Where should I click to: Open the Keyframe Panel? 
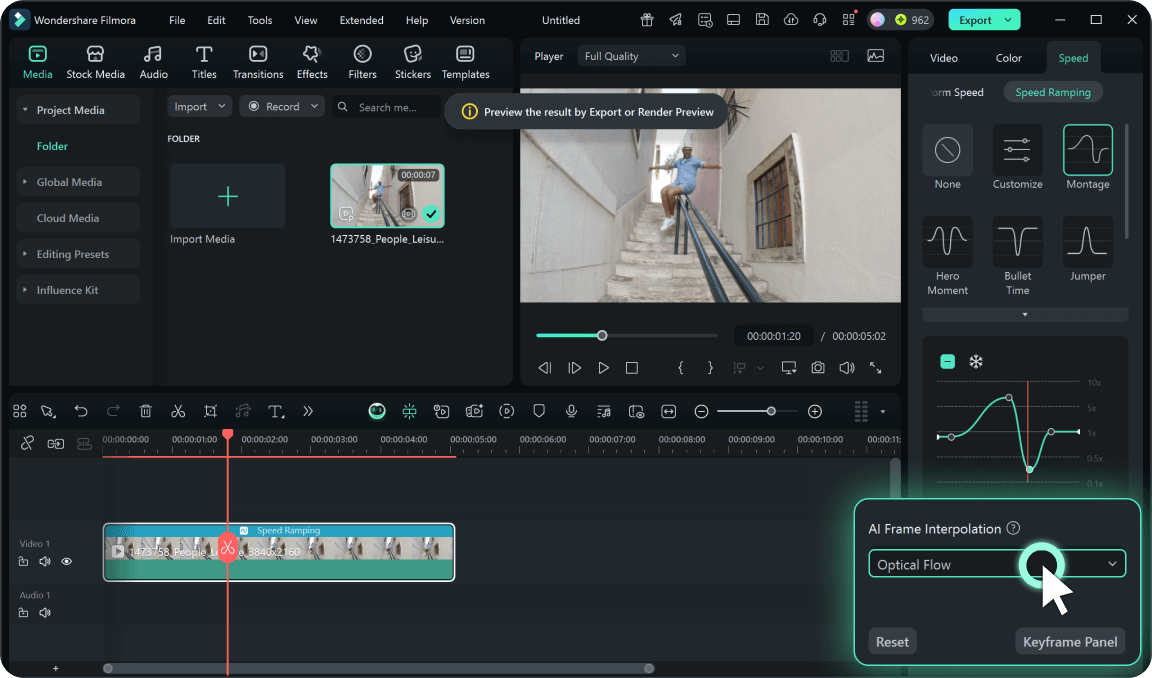[1070, 641]
